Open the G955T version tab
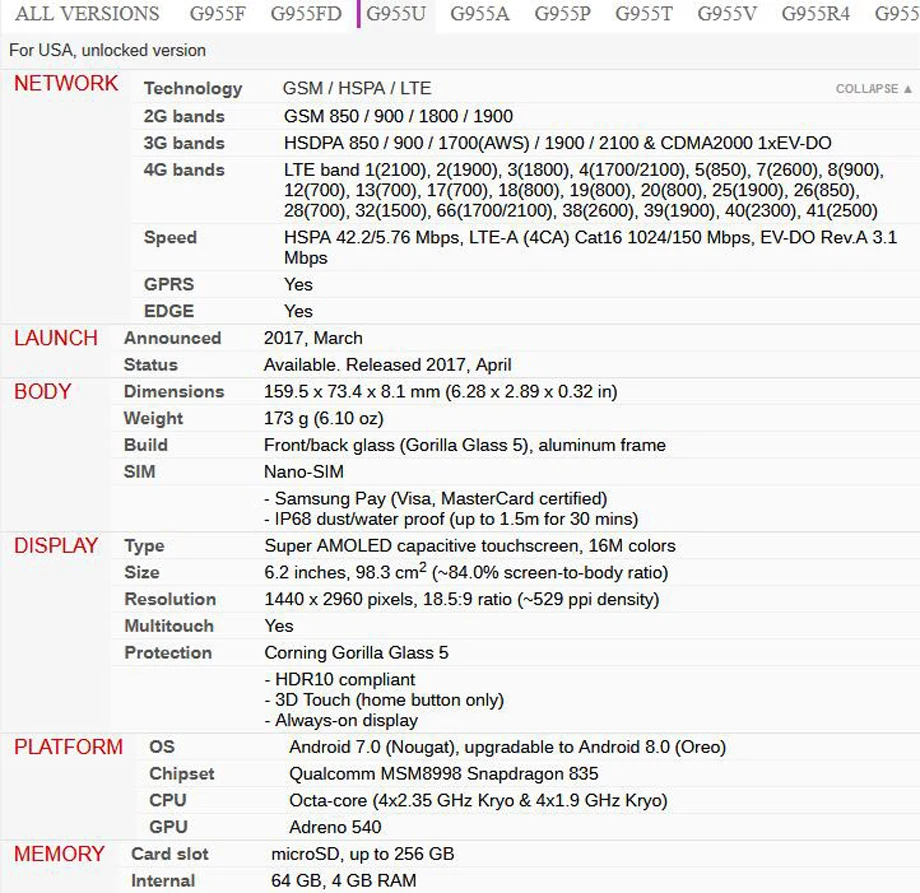This screenshot has height=893, width=920. (x=644, y=13)
